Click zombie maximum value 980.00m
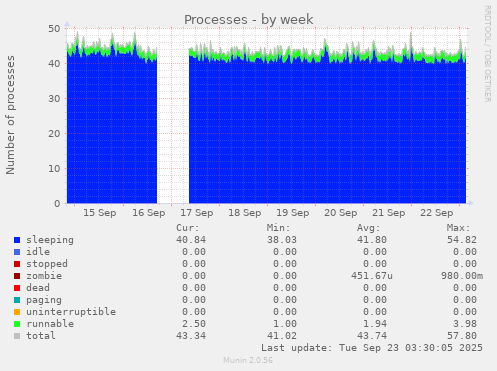The image size is (497, 371). 462,276
